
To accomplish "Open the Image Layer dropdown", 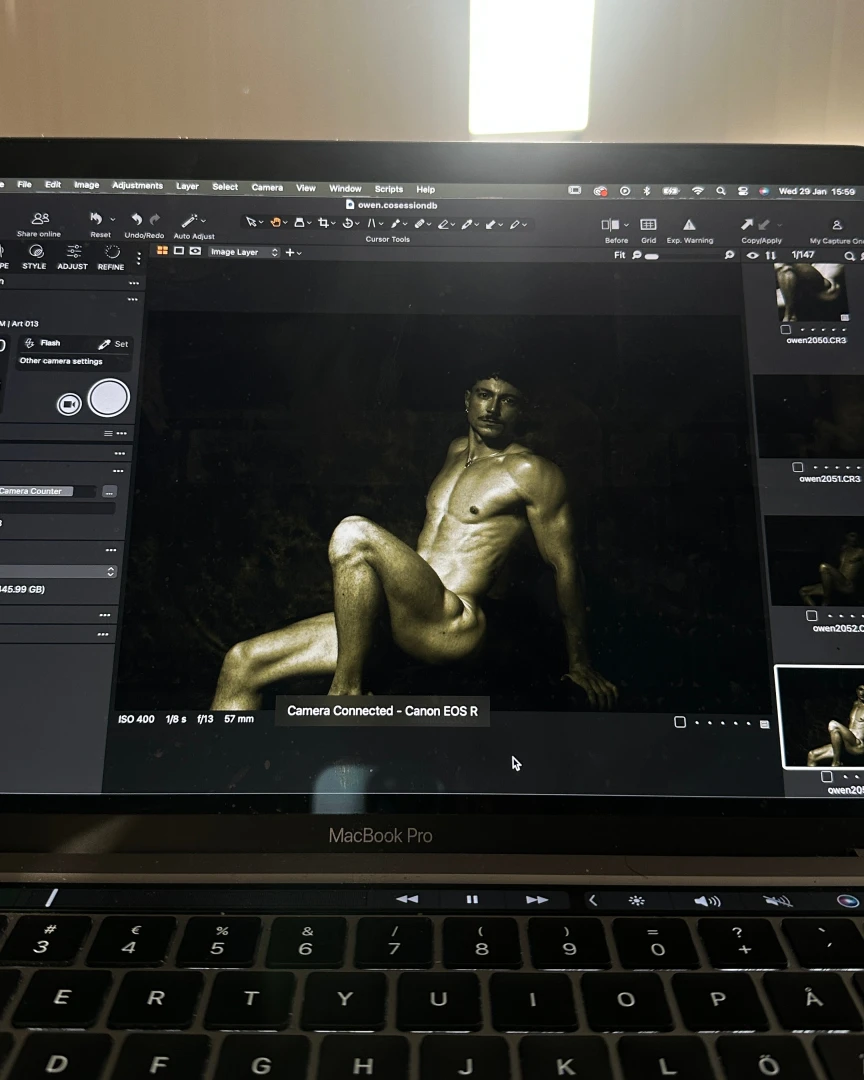I will (244, 252).
